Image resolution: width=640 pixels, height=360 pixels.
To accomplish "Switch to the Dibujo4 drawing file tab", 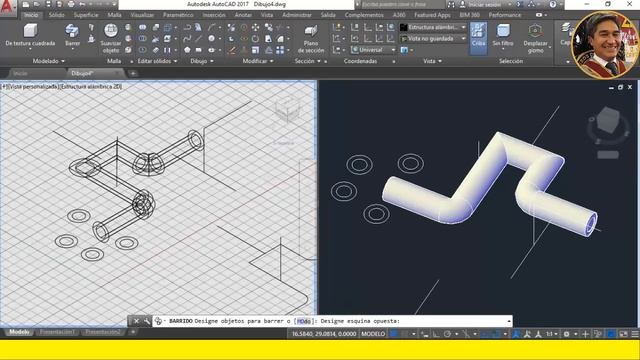I will point(95,73).
